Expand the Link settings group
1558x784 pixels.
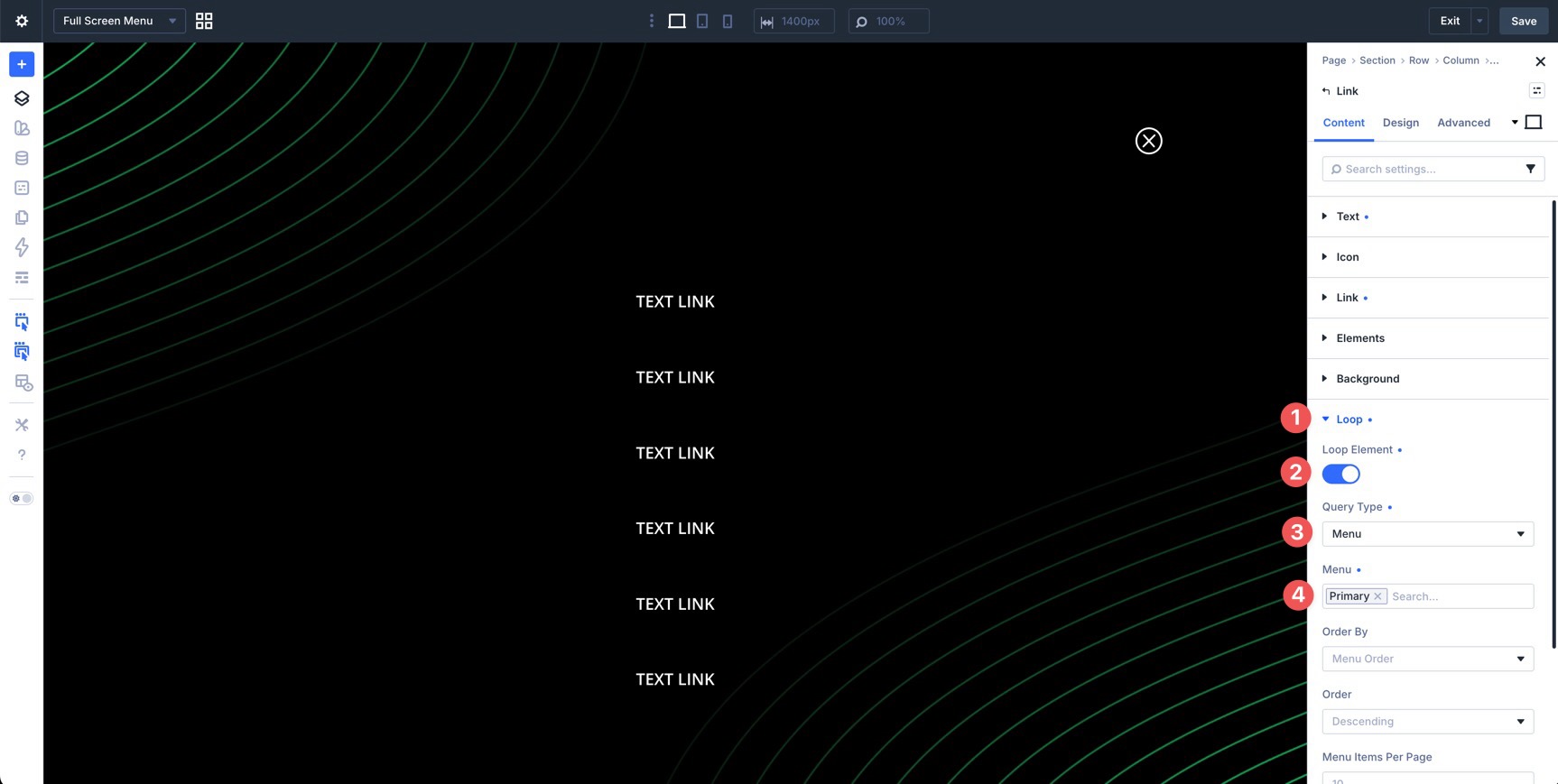[1429, 298]
